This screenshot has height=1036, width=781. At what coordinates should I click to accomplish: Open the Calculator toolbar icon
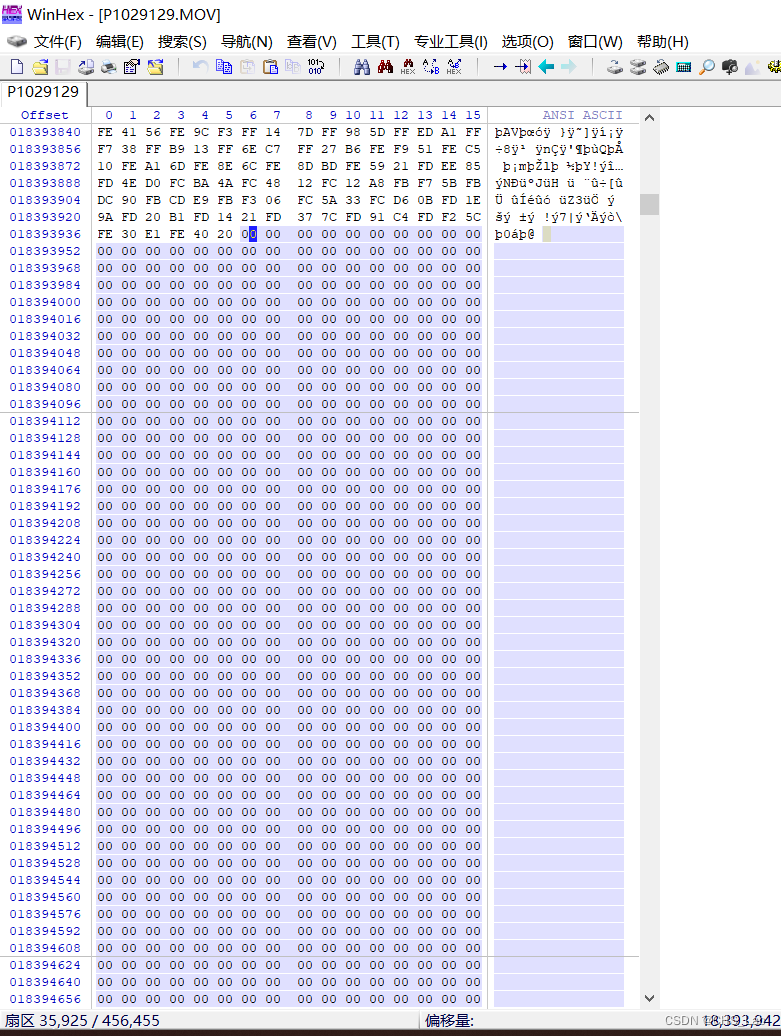click(x=684, y=67)
